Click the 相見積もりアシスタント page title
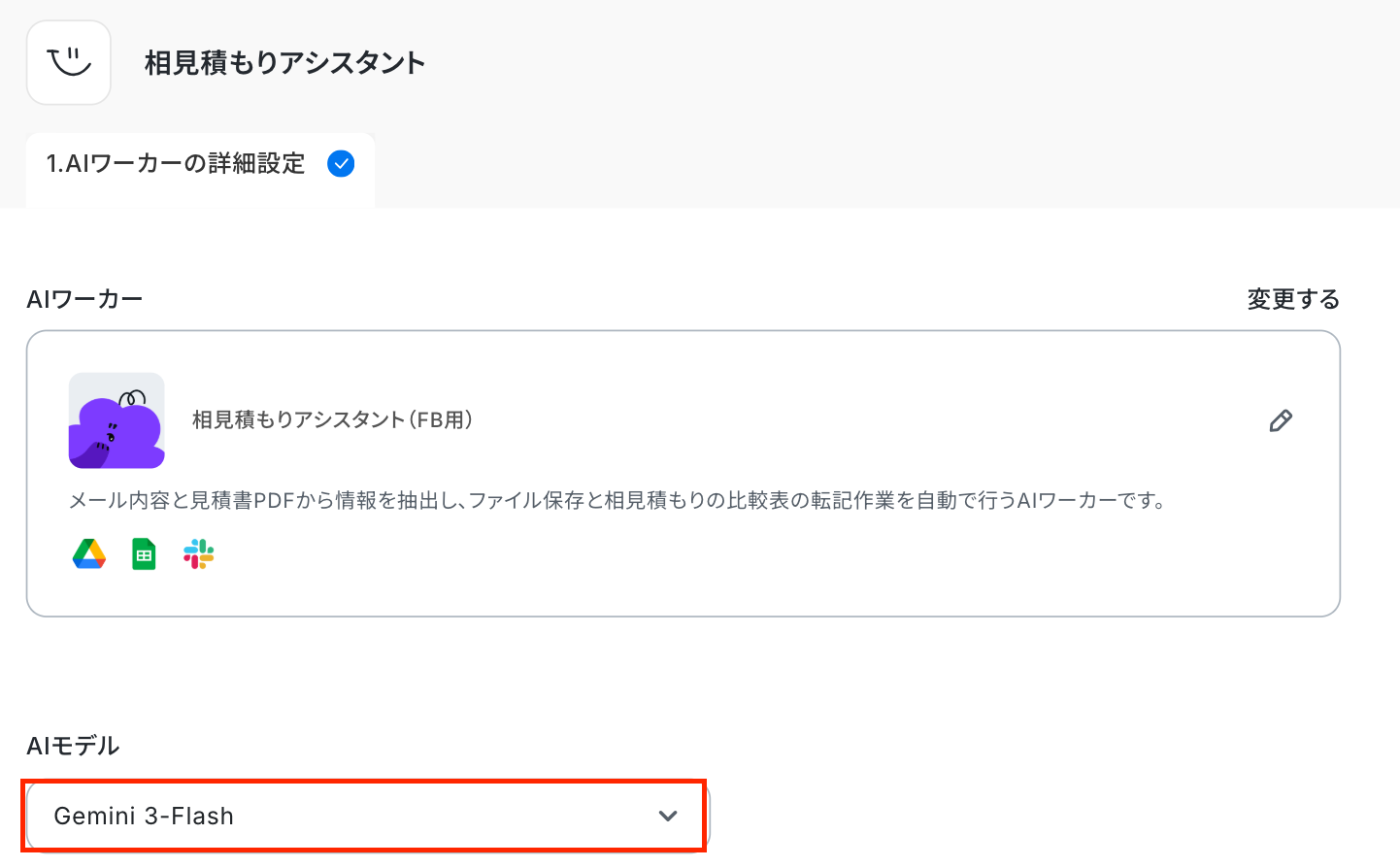The height and width of the screenshot is (868, 1400). coord(285,63)
